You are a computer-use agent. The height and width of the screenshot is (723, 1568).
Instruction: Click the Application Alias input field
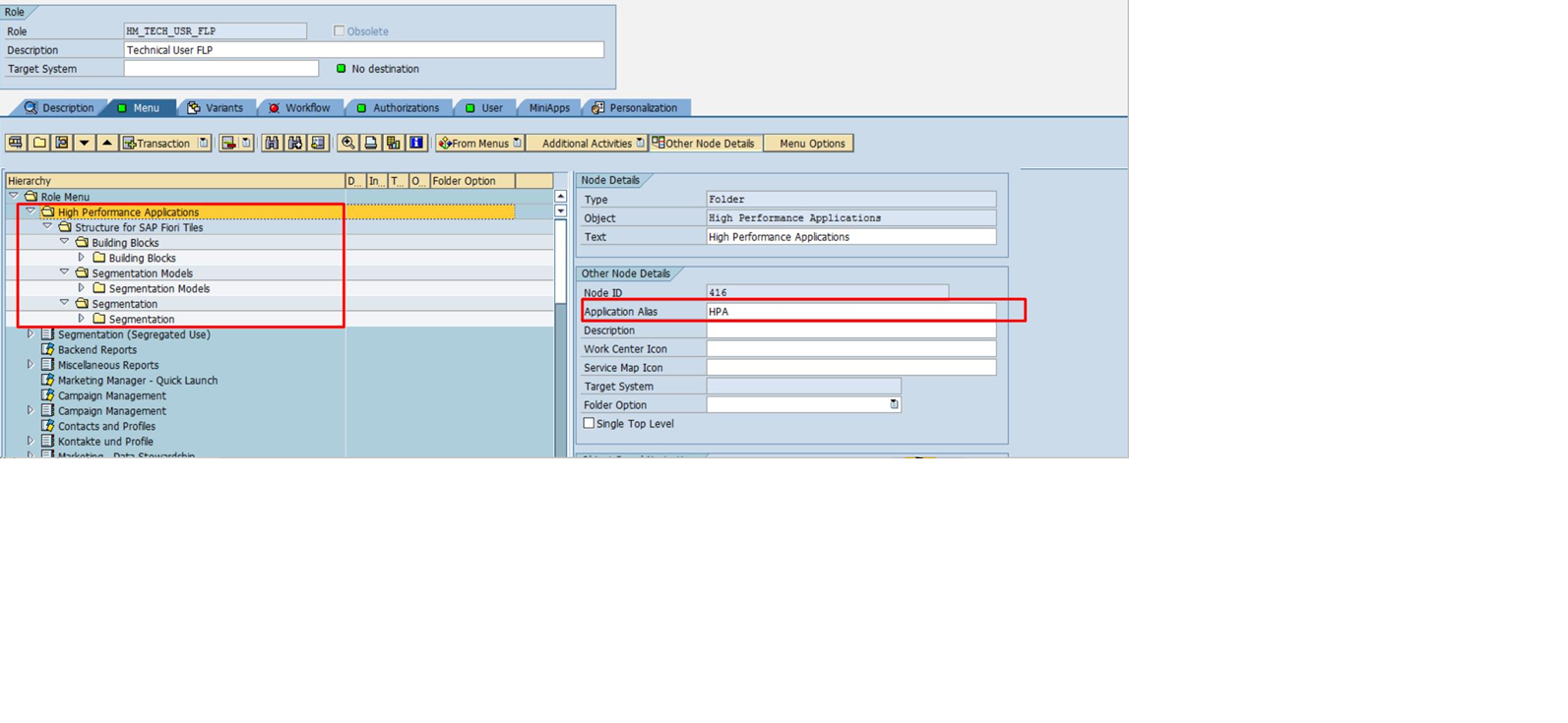[x=850, y=312]
